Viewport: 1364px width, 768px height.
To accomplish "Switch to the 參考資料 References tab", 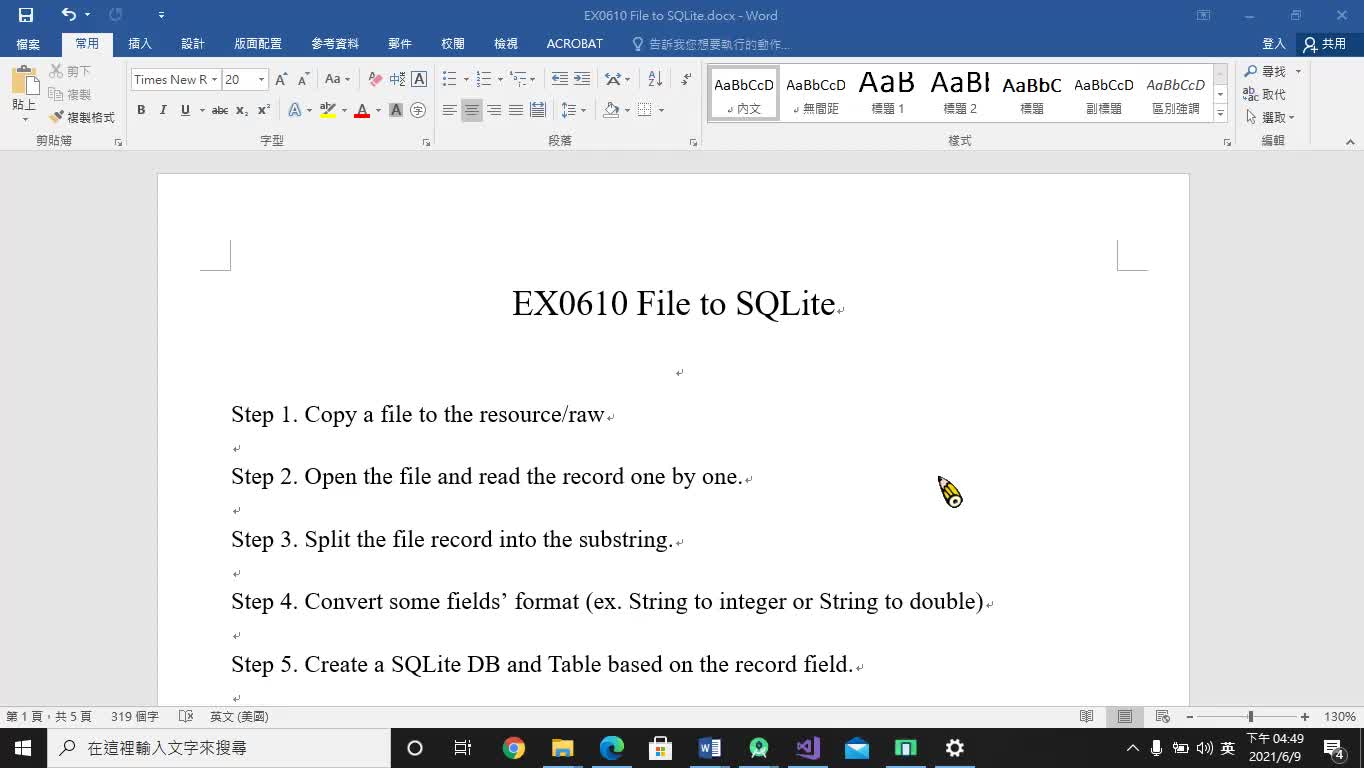I will click(x=335, y=44).
